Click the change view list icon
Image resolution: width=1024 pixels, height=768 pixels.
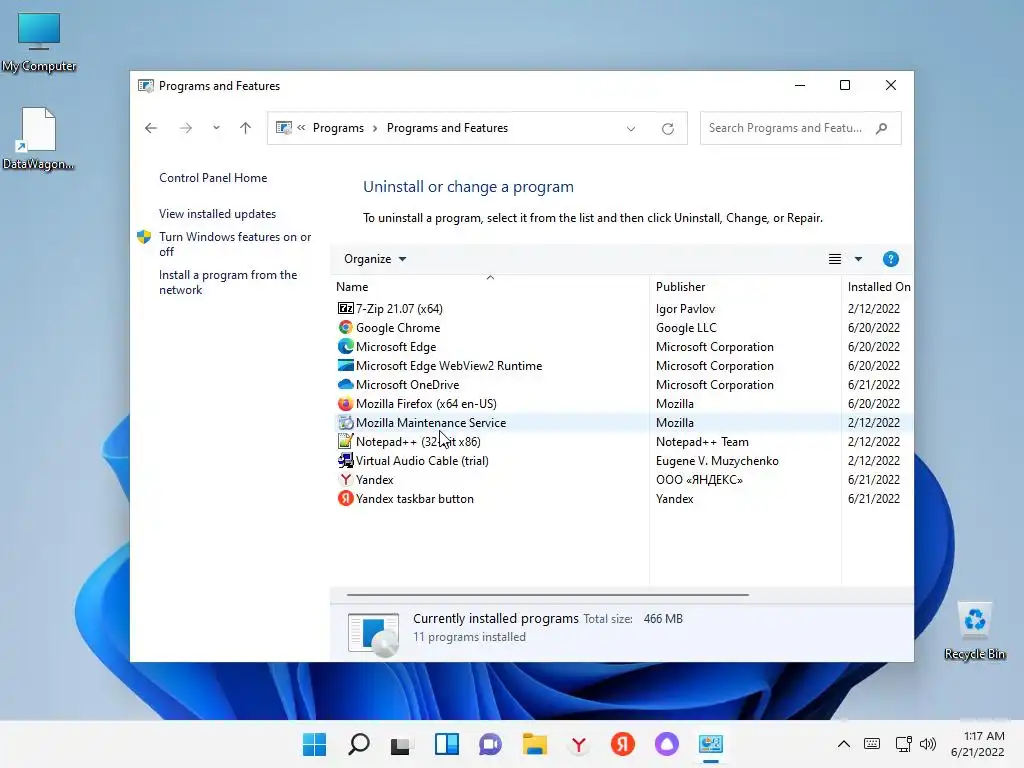click(835, 259)
